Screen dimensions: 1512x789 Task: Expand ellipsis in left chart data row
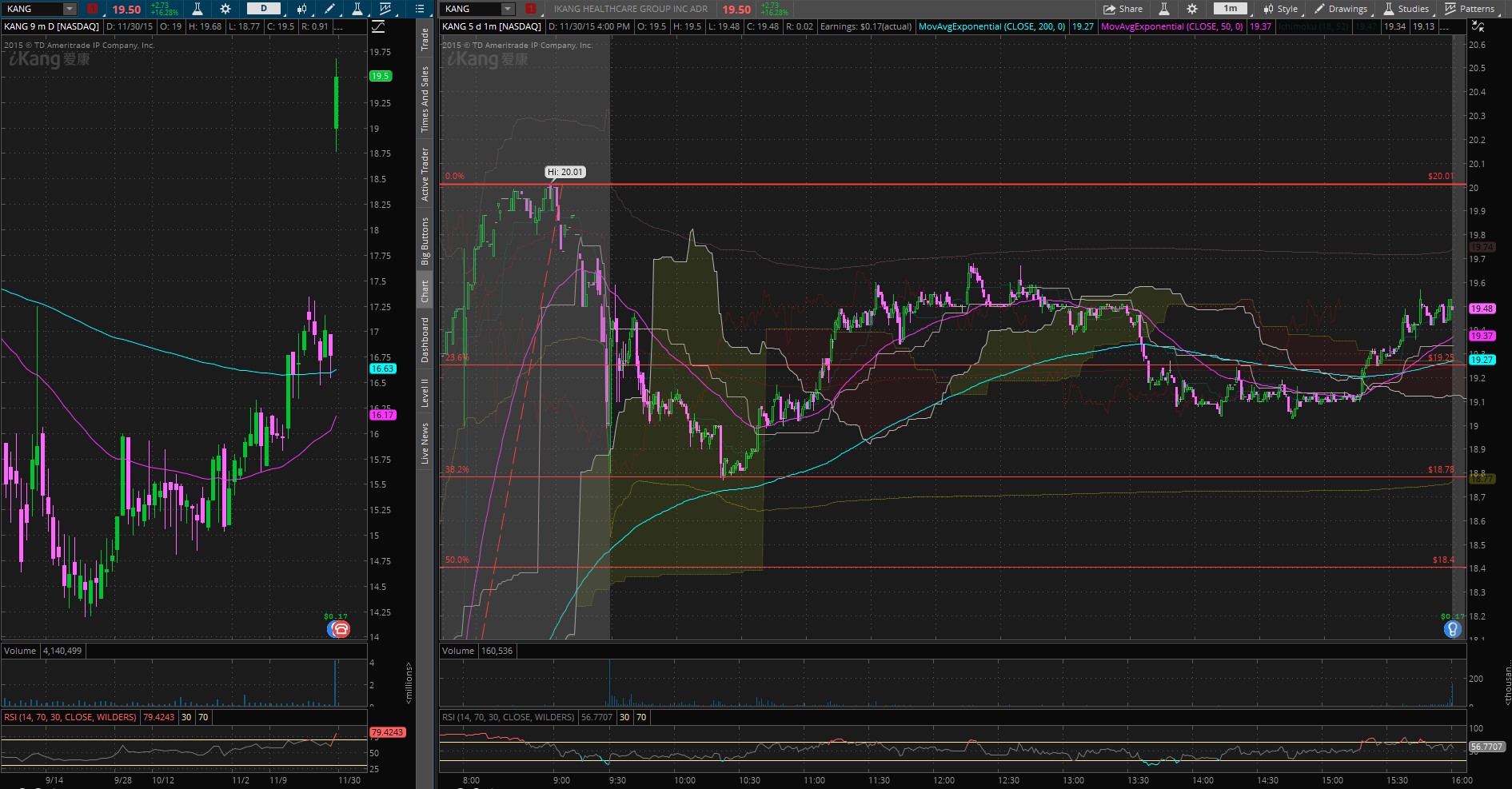point(339,26)
